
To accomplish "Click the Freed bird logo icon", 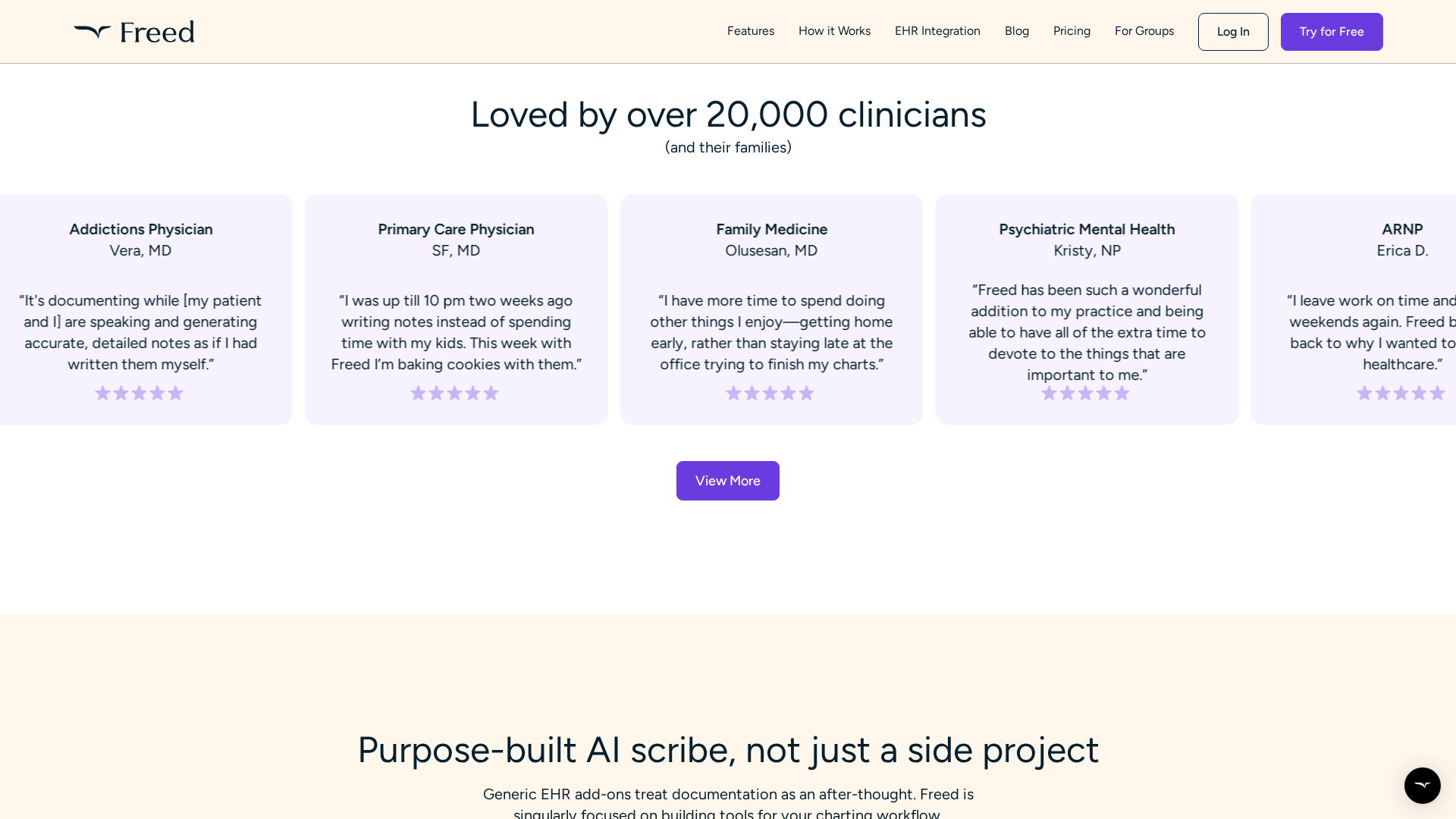I will click(92, 32).
